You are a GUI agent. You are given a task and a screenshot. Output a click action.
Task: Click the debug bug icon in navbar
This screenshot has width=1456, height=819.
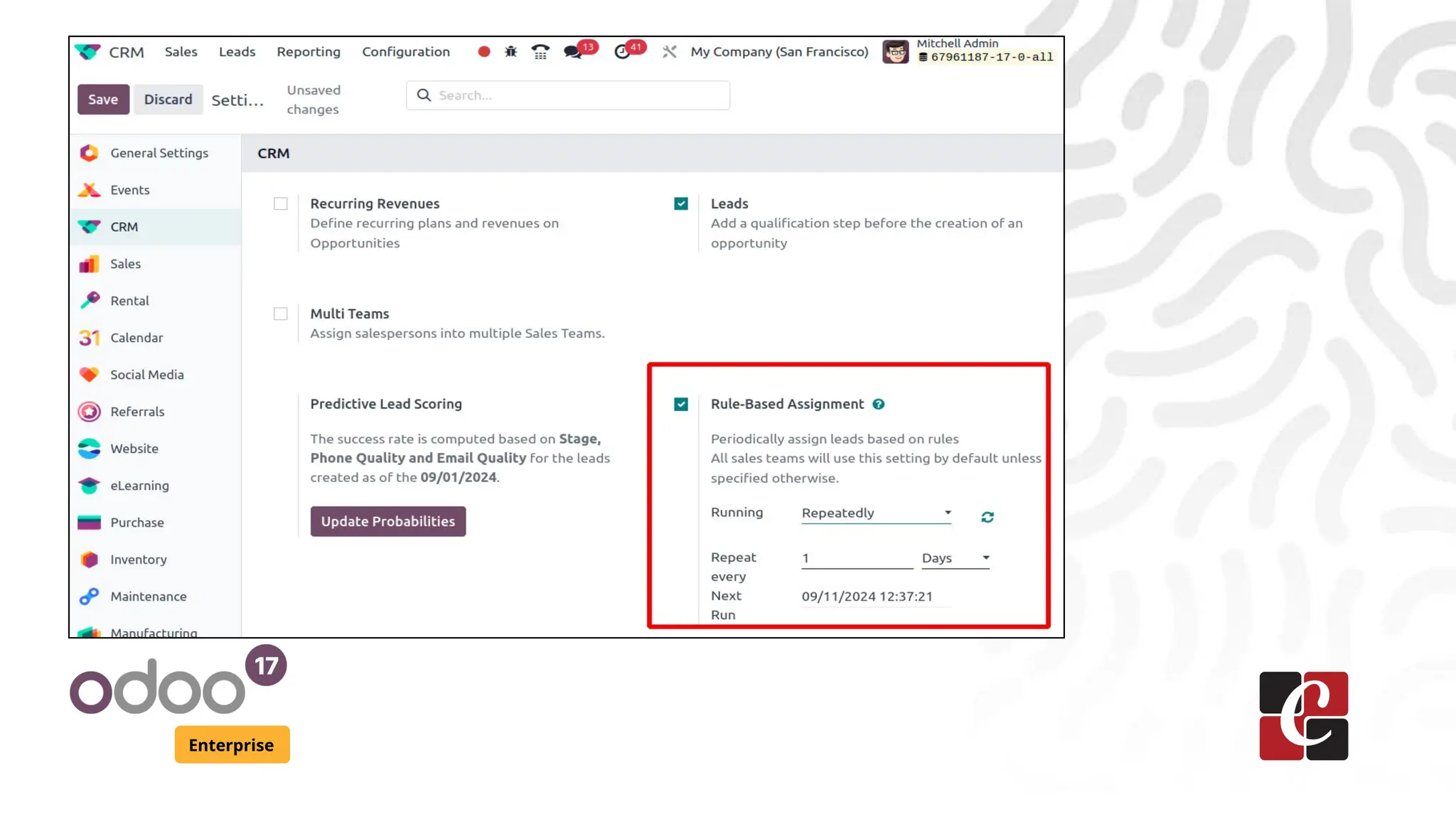[510, 52]
